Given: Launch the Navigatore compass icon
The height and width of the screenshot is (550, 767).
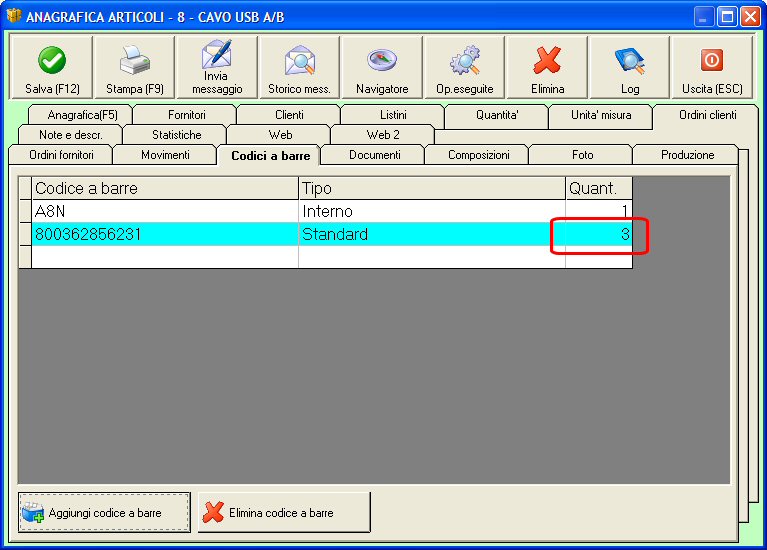Looking at the screenshot, I should (x=382, y=60).
